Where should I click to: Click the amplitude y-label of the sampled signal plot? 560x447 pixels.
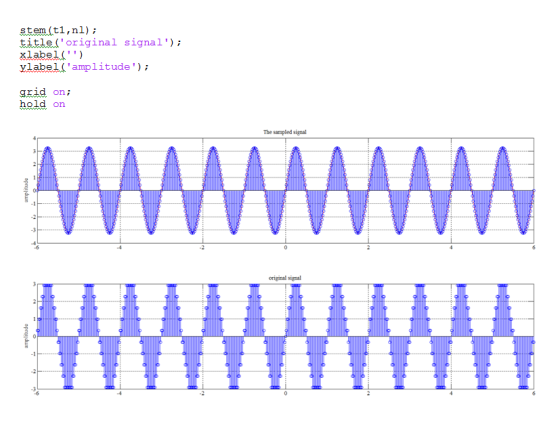coord(26,190)
